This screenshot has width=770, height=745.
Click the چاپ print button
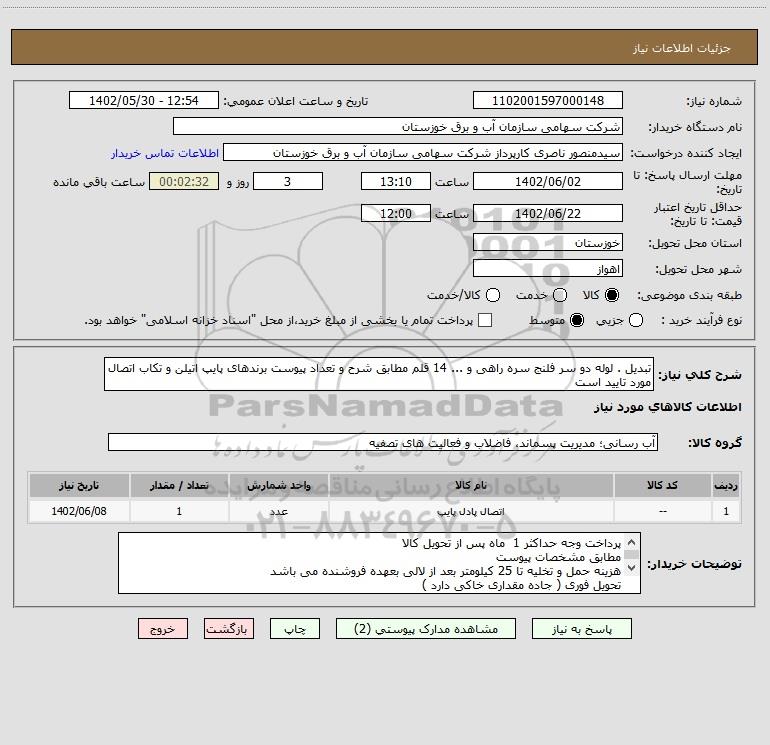(295, 629)
